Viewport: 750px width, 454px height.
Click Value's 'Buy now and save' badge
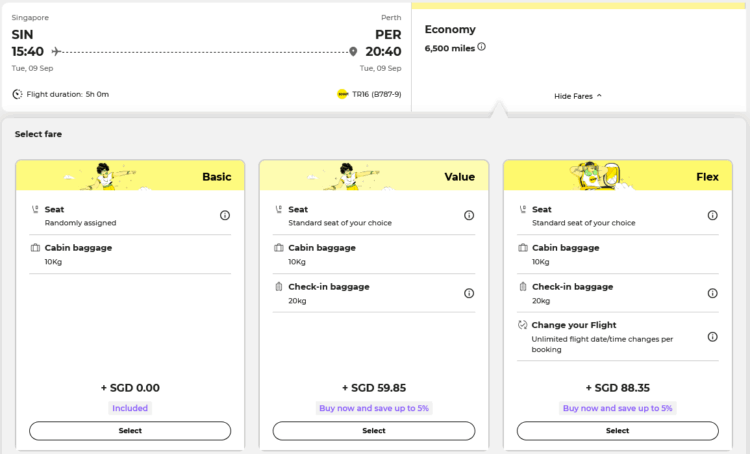coord(374,408)
